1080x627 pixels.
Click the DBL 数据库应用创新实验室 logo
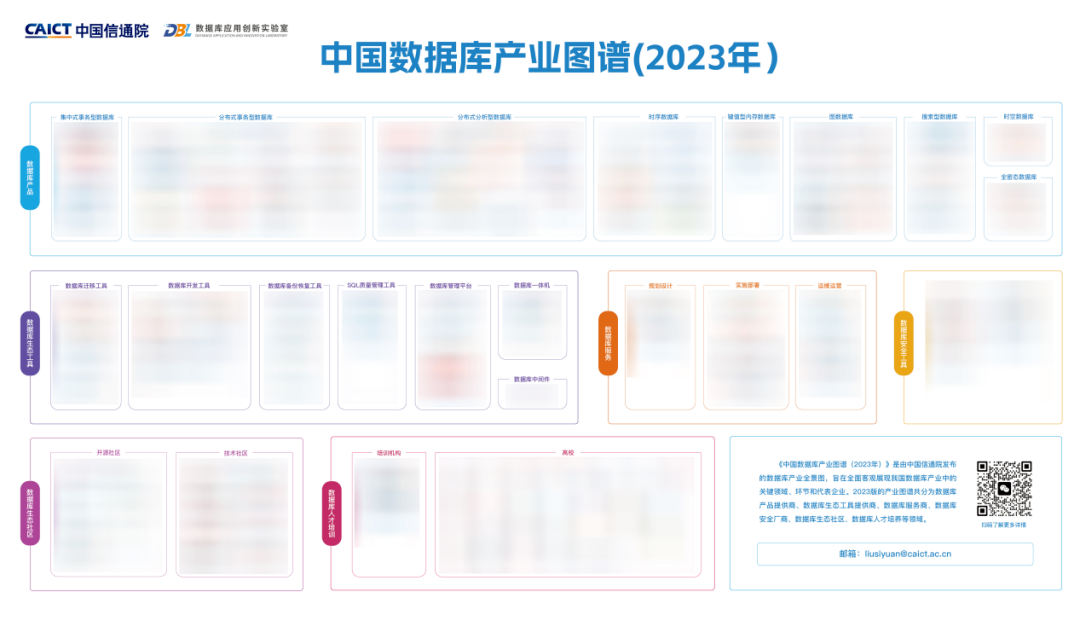coord(226,30)
